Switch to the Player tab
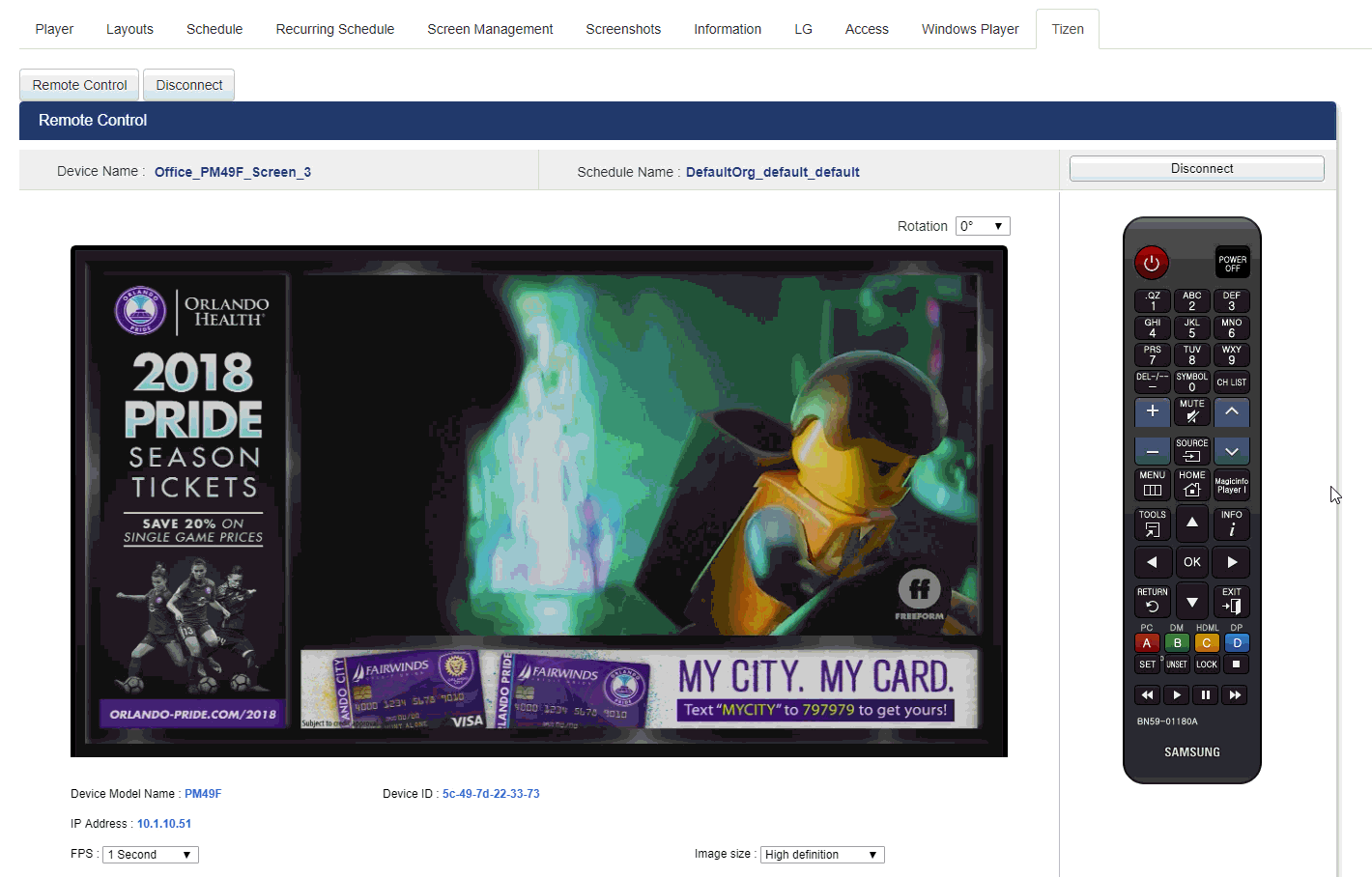This screenshot has height=877, width=1372. click(x=54, y=29)
